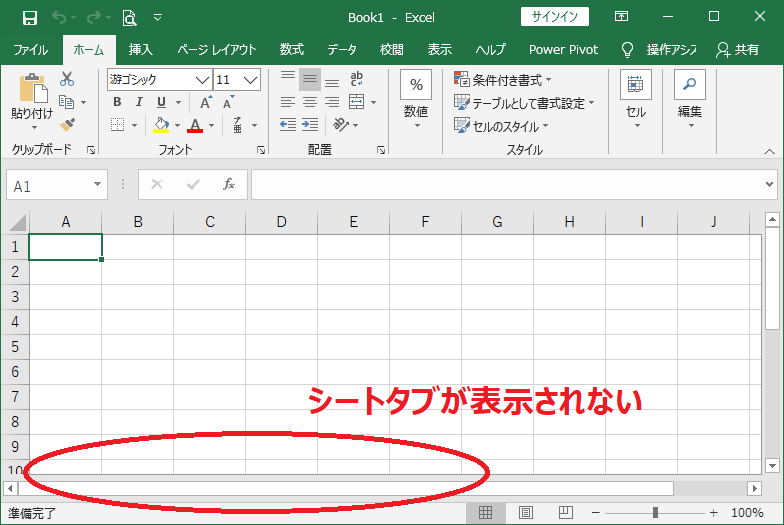Open the font size 11 dropdown
The height and width of the screenshot is (525, 784).
click(250, 80)
